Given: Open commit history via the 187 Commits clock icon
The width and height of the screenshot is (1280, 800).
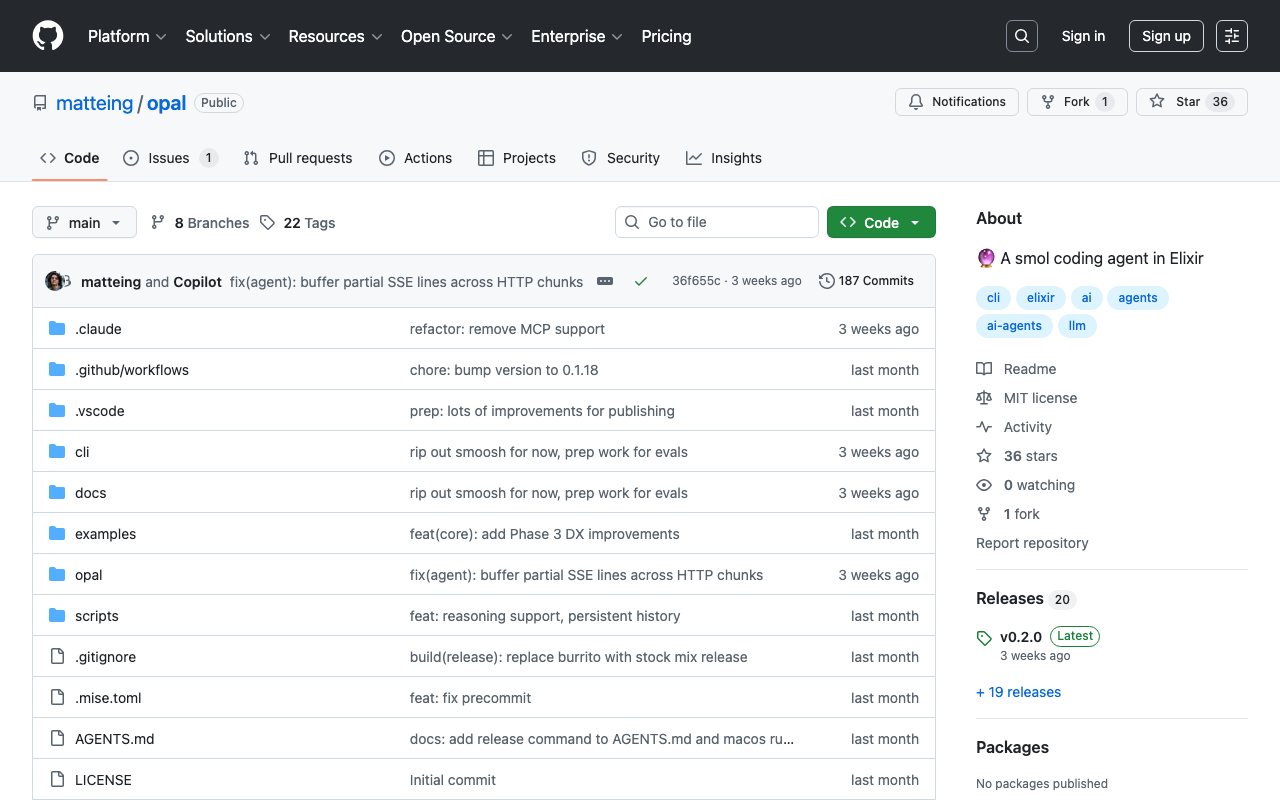Looking at the screenshot, I should pos(826,281).
